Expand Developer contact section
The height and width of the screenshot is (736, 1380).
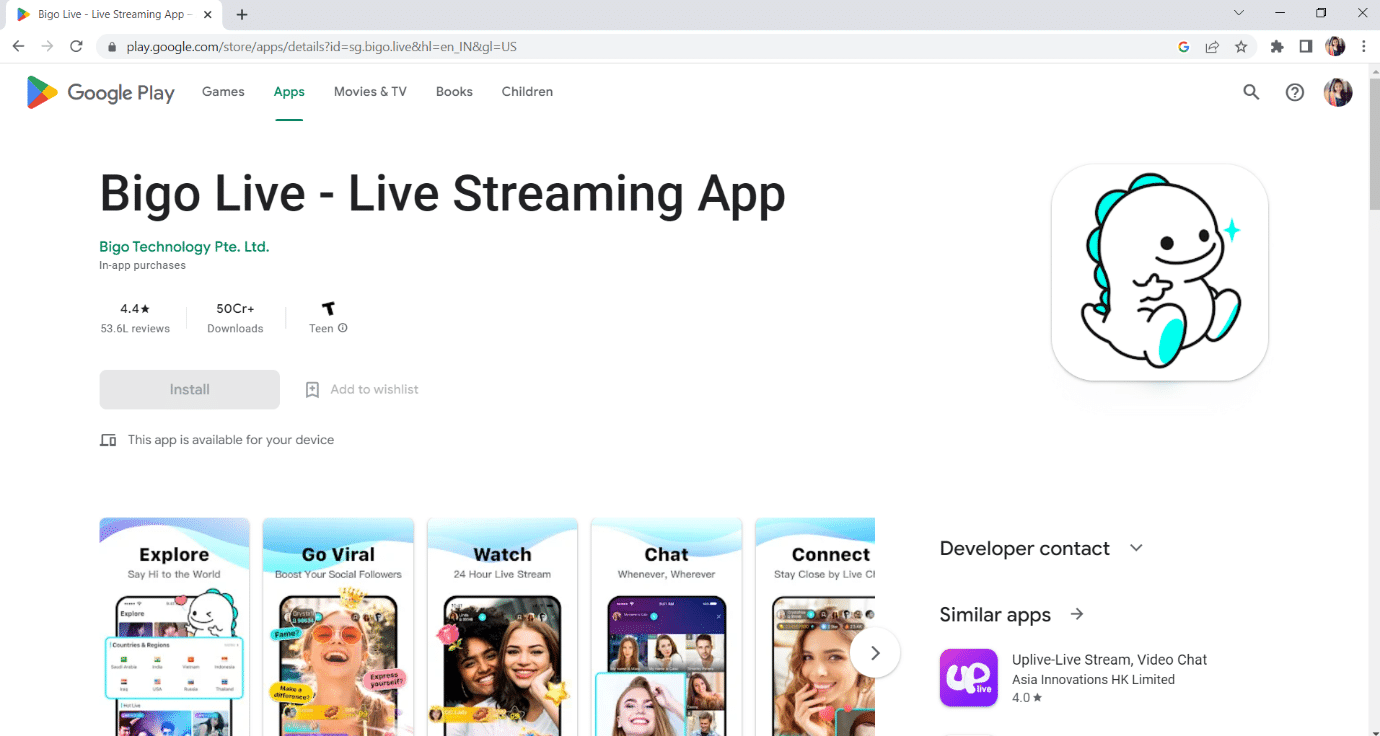click(1136, 548)
